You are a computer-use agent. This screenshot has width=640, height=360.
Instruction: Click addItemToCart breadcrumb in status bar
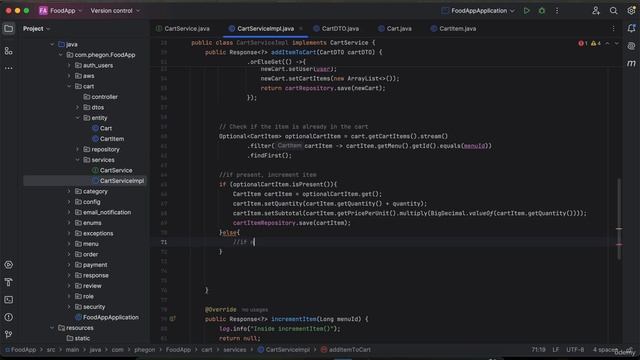click(345, 350)
